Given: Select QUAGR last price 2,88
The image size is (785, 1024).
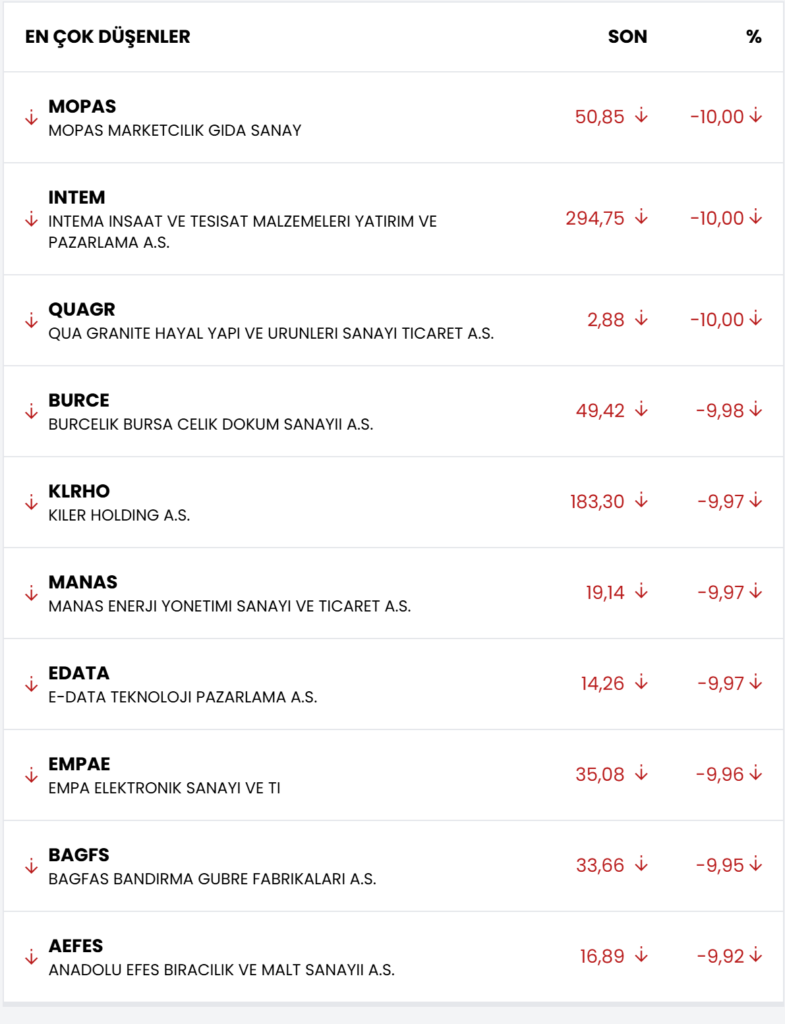Looking at the screenshot, I should 606,320.
